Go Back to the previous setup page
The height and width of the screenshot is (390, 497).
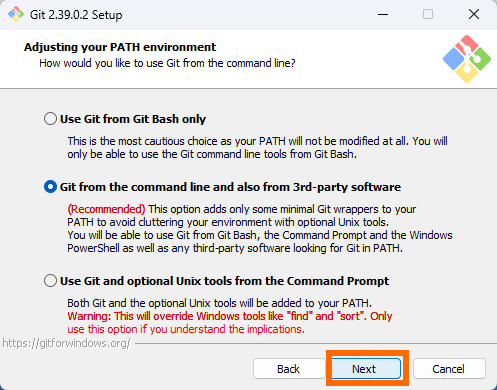tap(289, 369)
